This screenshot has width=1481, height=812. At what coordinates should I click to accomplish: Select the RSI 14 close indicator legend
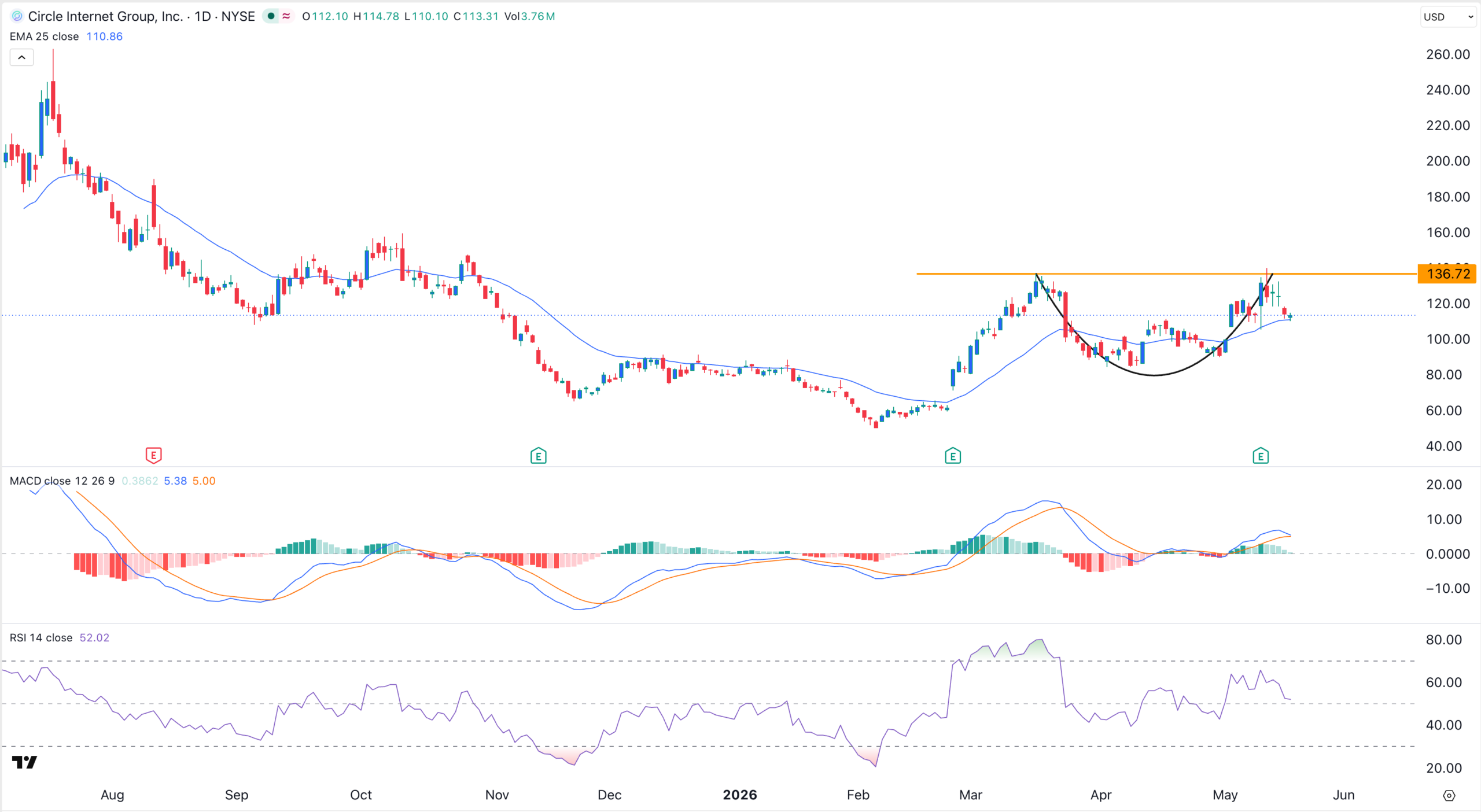click(x=41, y=637)
